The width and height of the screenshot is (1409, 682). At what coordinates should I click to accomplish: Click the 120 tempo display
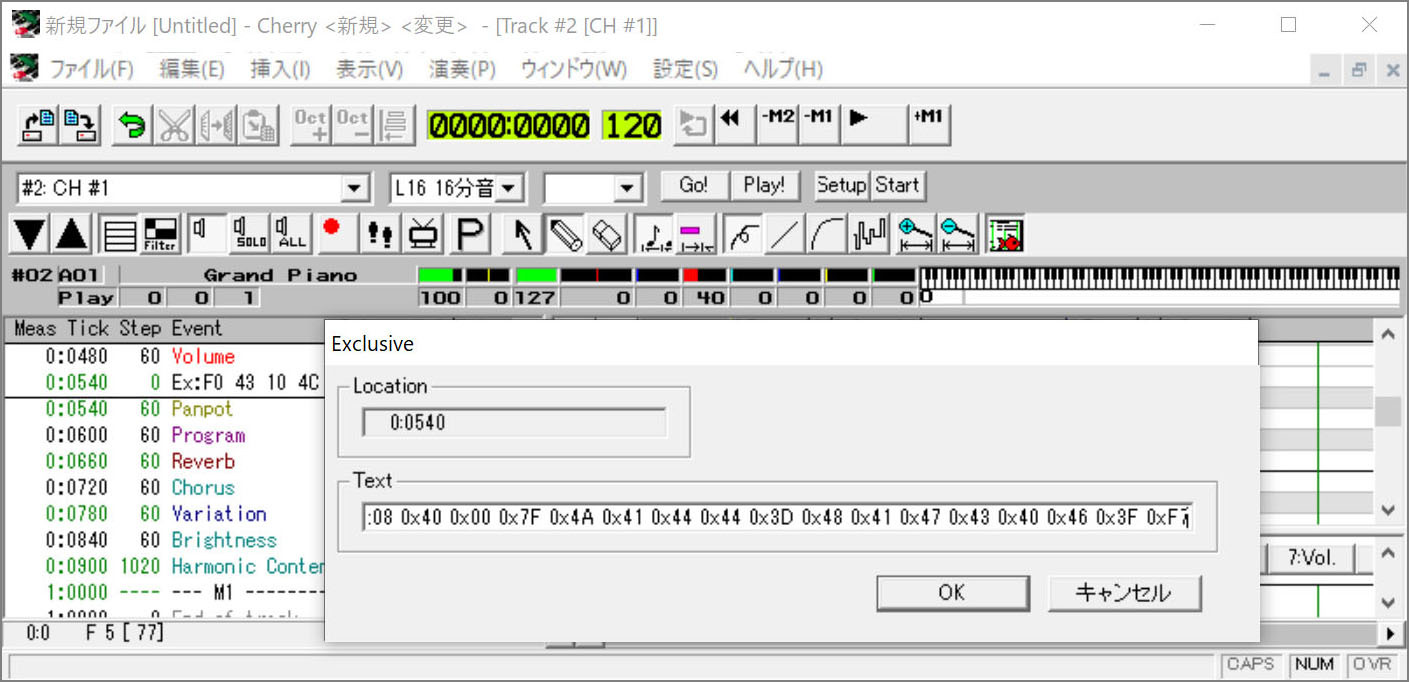click(x=632, y=126)
